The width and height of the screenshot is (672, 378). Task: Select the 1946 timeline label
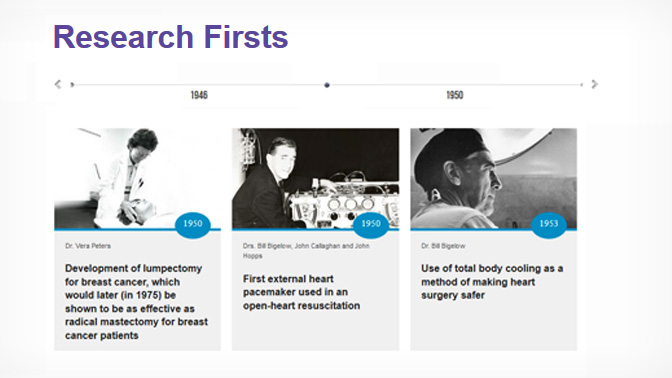point(199,95)
